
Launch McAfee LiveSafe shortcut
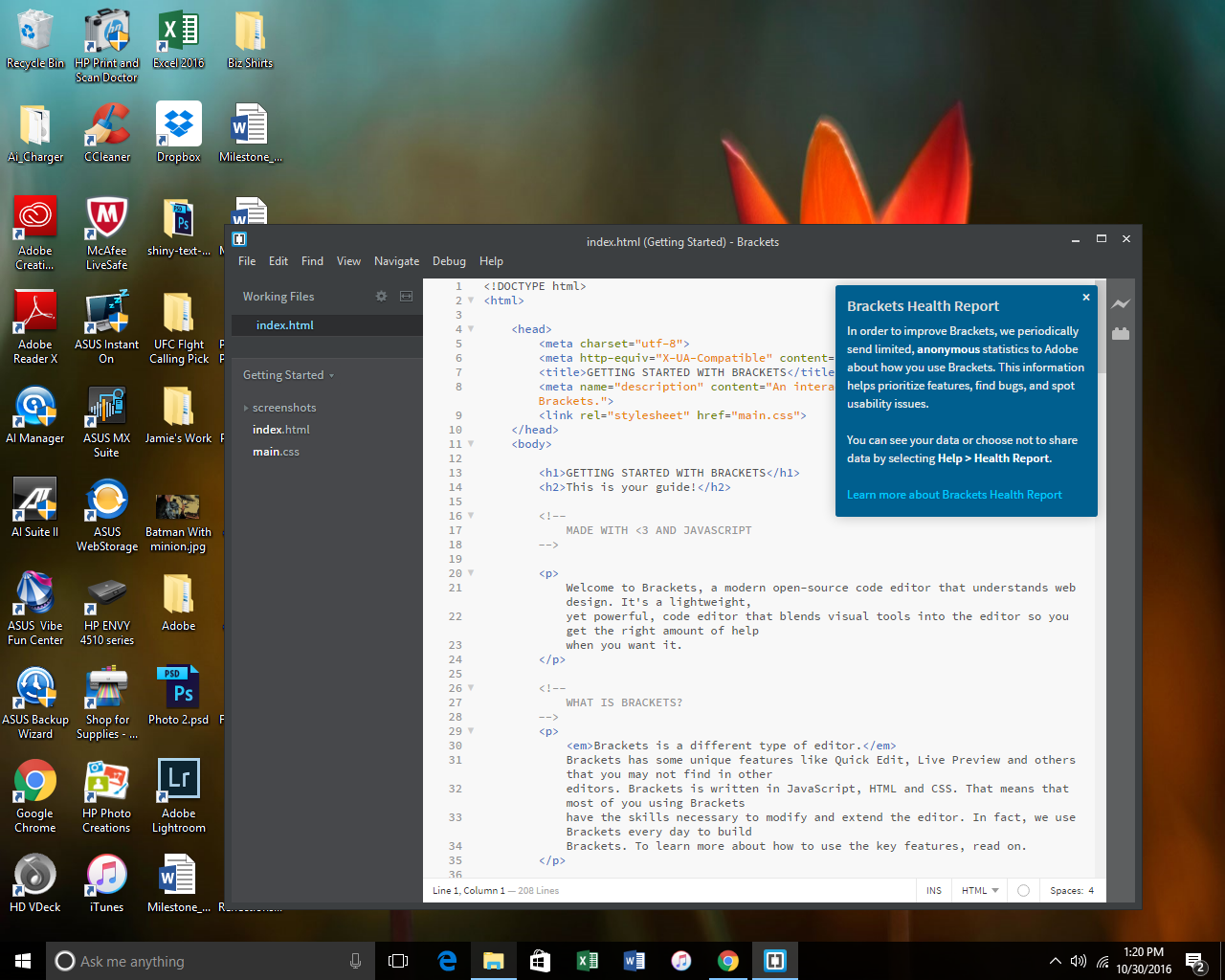pyautogui.click(x=107, y=234)
